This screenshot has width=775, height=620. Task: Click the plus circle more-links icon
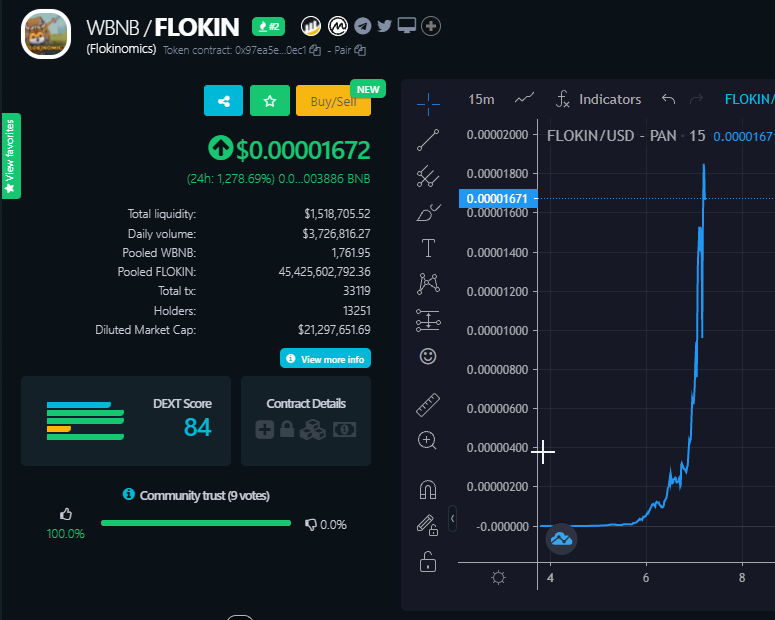[431, 26]
